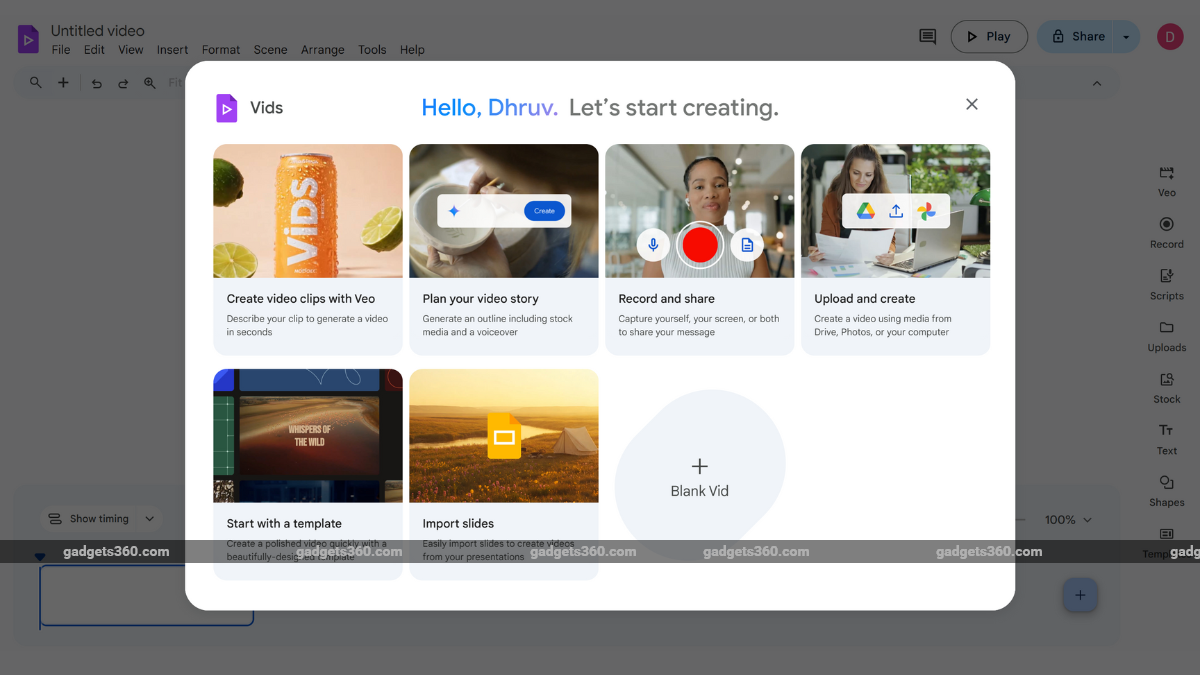Open the Help menu

(412, 50)
